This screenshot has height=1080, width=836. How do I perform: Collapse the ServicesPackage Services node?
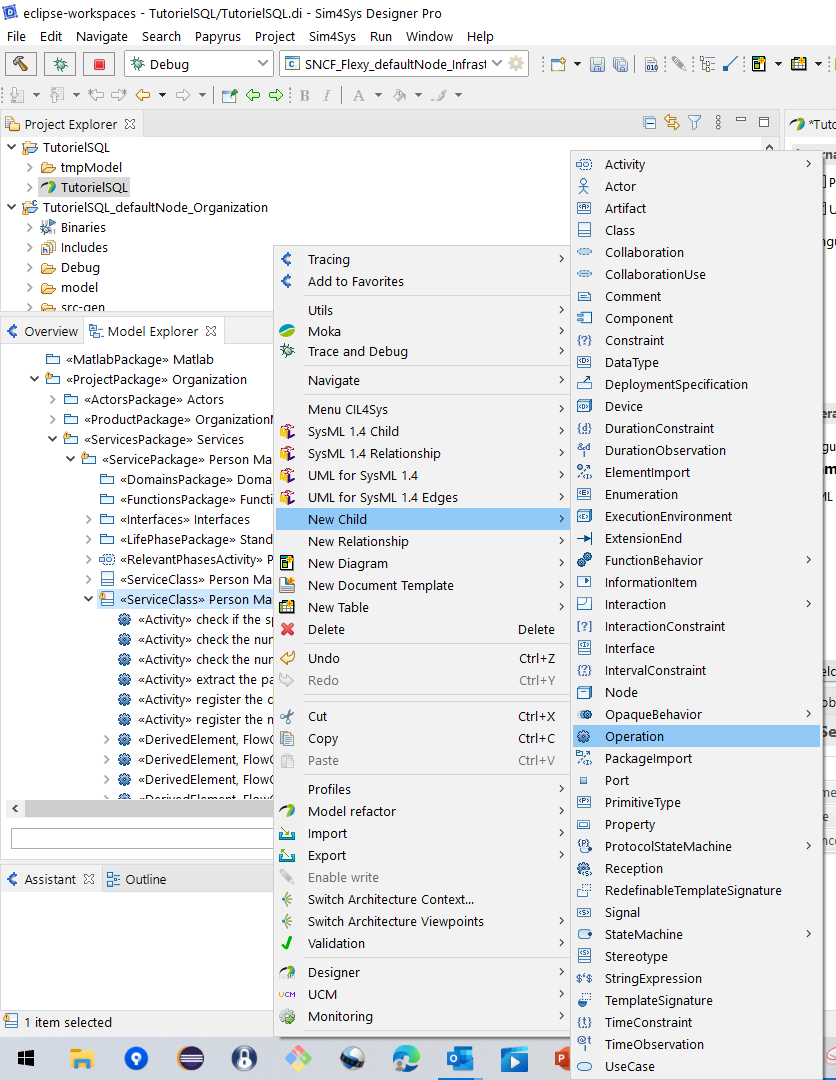tap(52, 439)
